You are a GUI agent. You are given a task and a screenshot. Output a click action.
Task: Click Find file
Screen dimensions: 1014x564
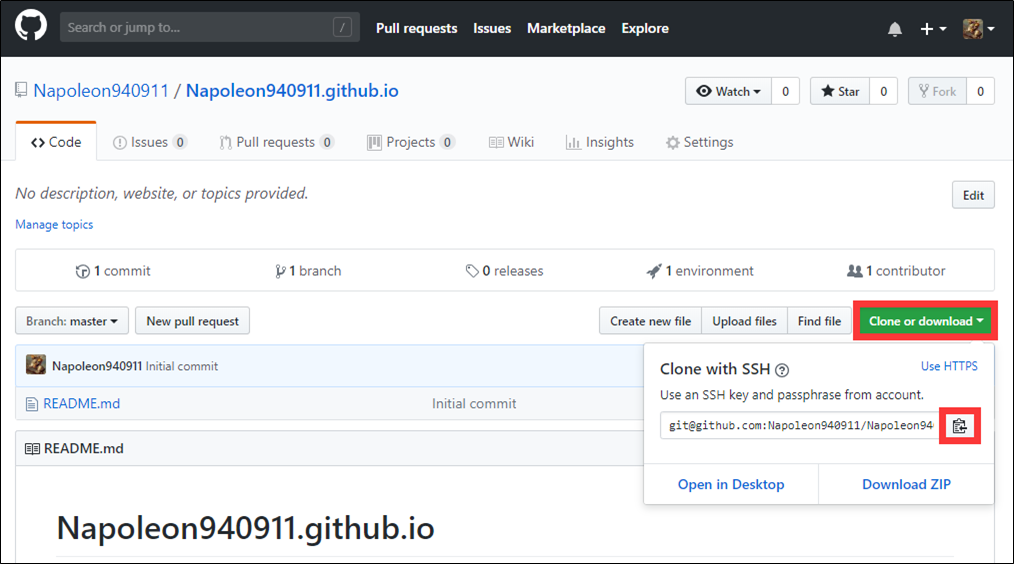point(819,321)
